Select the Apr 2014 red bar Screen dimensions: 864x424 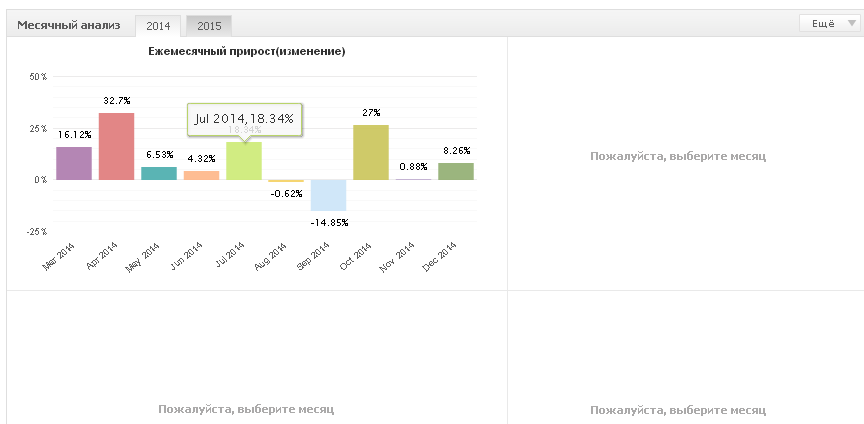click(x=116, y=146)
